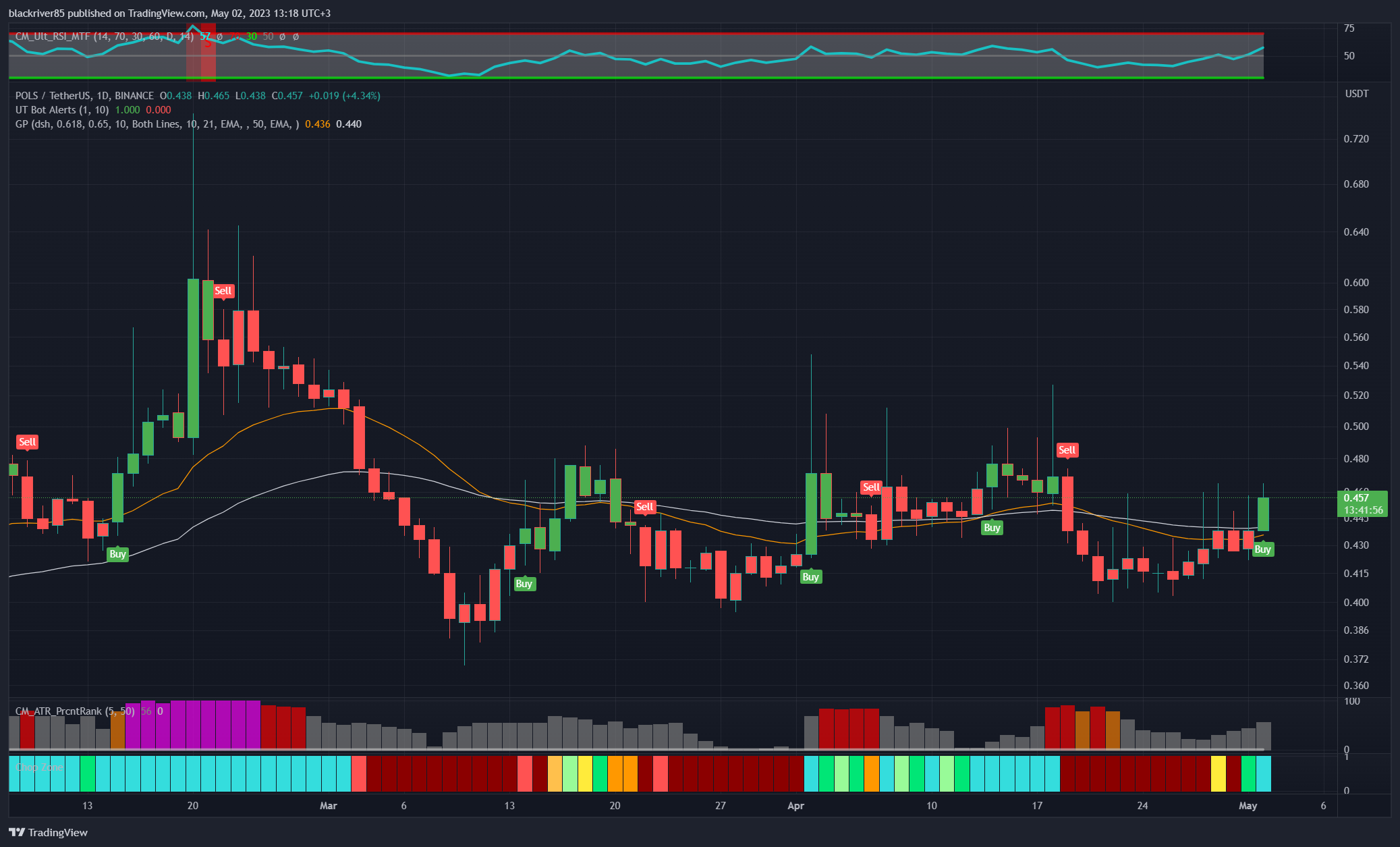Click the 0.600 price axis label

(1356, 283)
